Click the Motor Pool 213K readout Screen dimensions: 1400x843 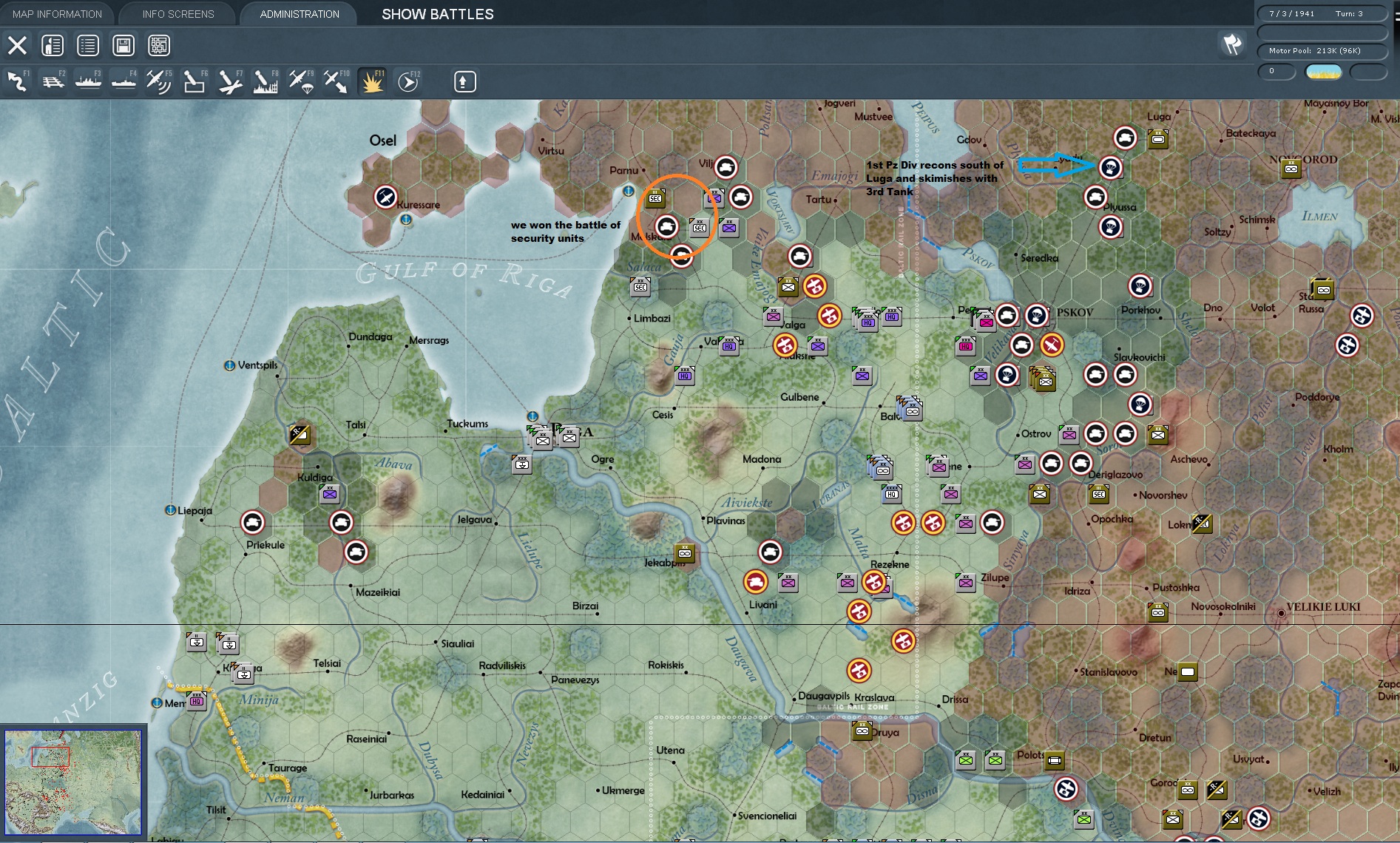pos(1322,50)
